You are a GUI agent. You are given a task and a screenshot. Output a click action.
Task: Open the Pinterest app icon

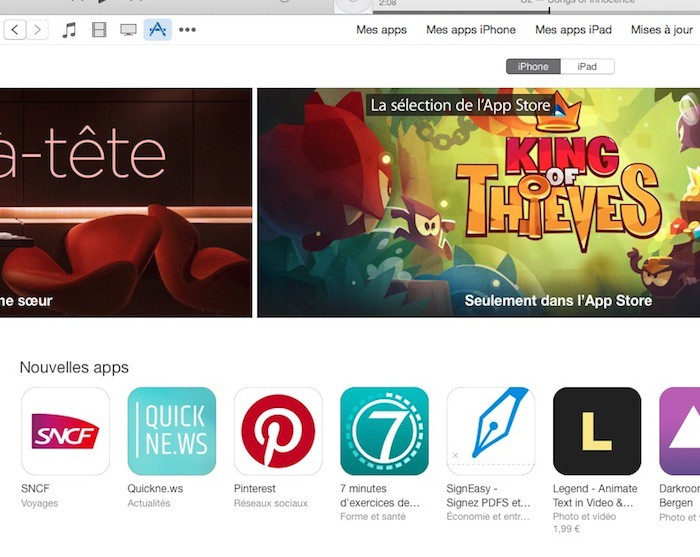[x=278, y=431]
